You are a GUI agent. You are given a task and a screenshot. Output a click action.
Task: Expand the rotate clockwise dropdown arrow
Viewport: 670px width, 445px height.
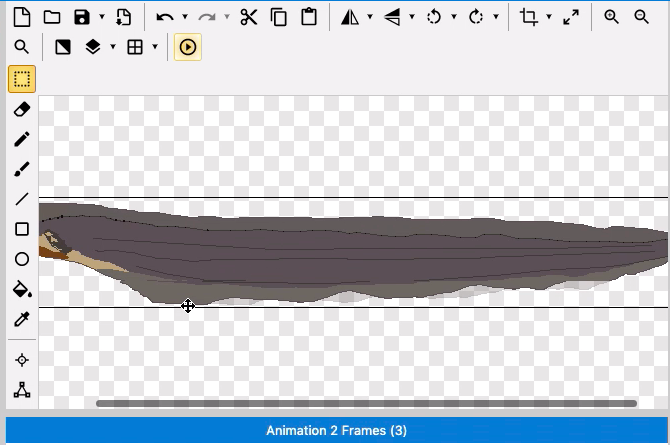pos(496,17)
